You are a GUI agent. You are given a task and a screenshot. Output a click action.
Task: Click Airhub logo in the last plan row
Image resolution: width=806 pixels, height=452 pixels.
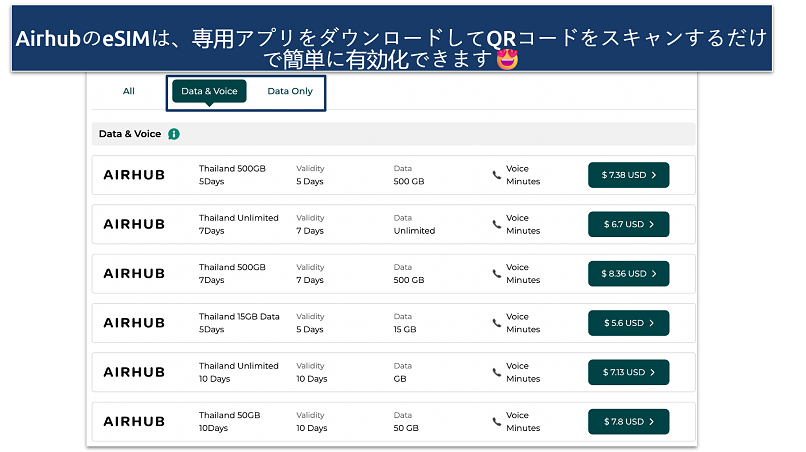click(134, 421)
